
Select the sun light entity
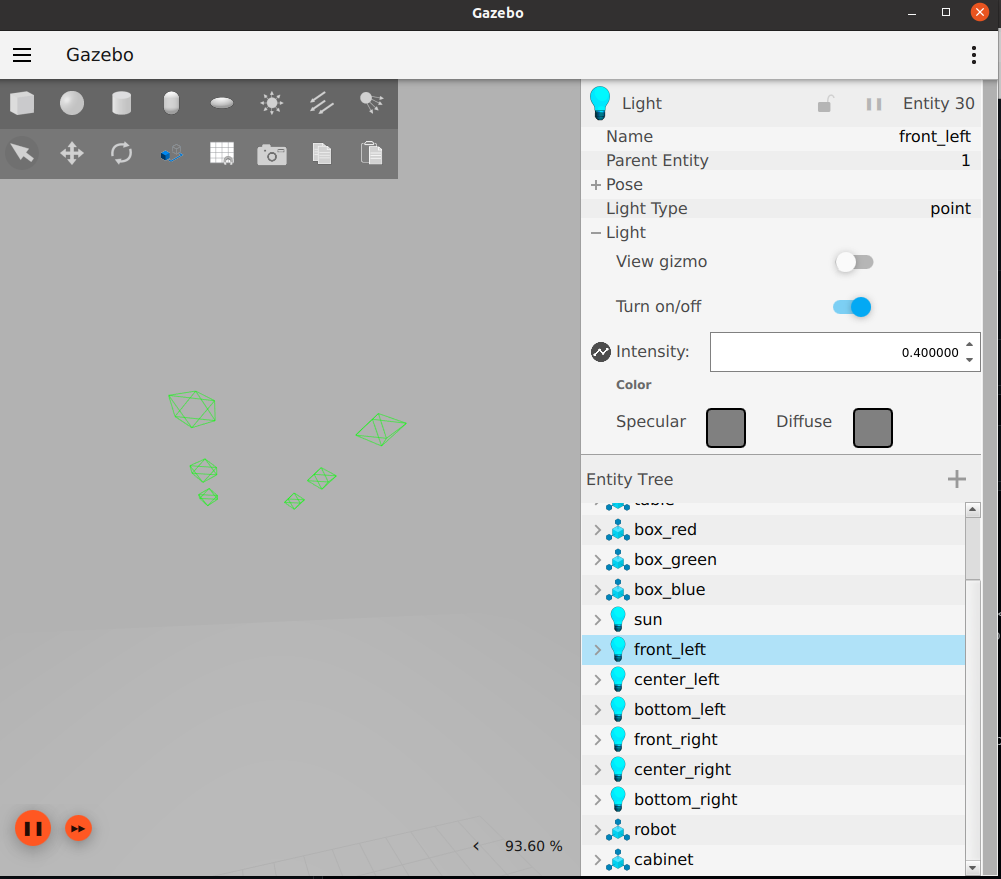[773, 620]
